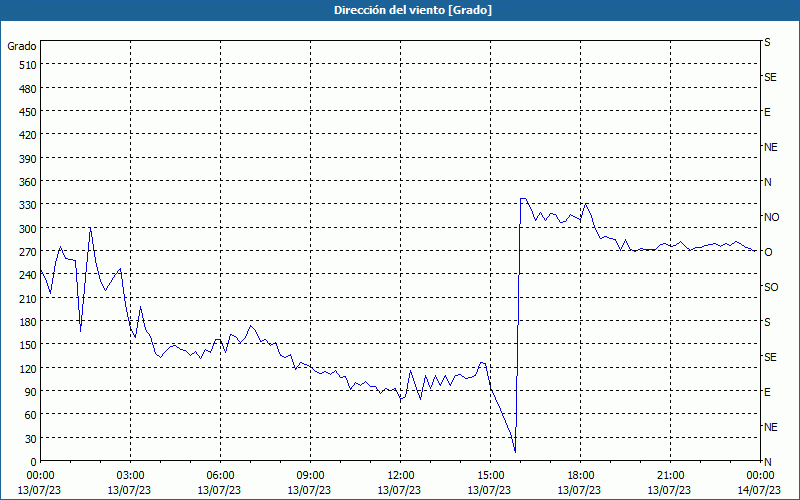This screenshot has height=500, width=800.
Task: Click the '60' y-axis value
Action: tap(31, 415)
